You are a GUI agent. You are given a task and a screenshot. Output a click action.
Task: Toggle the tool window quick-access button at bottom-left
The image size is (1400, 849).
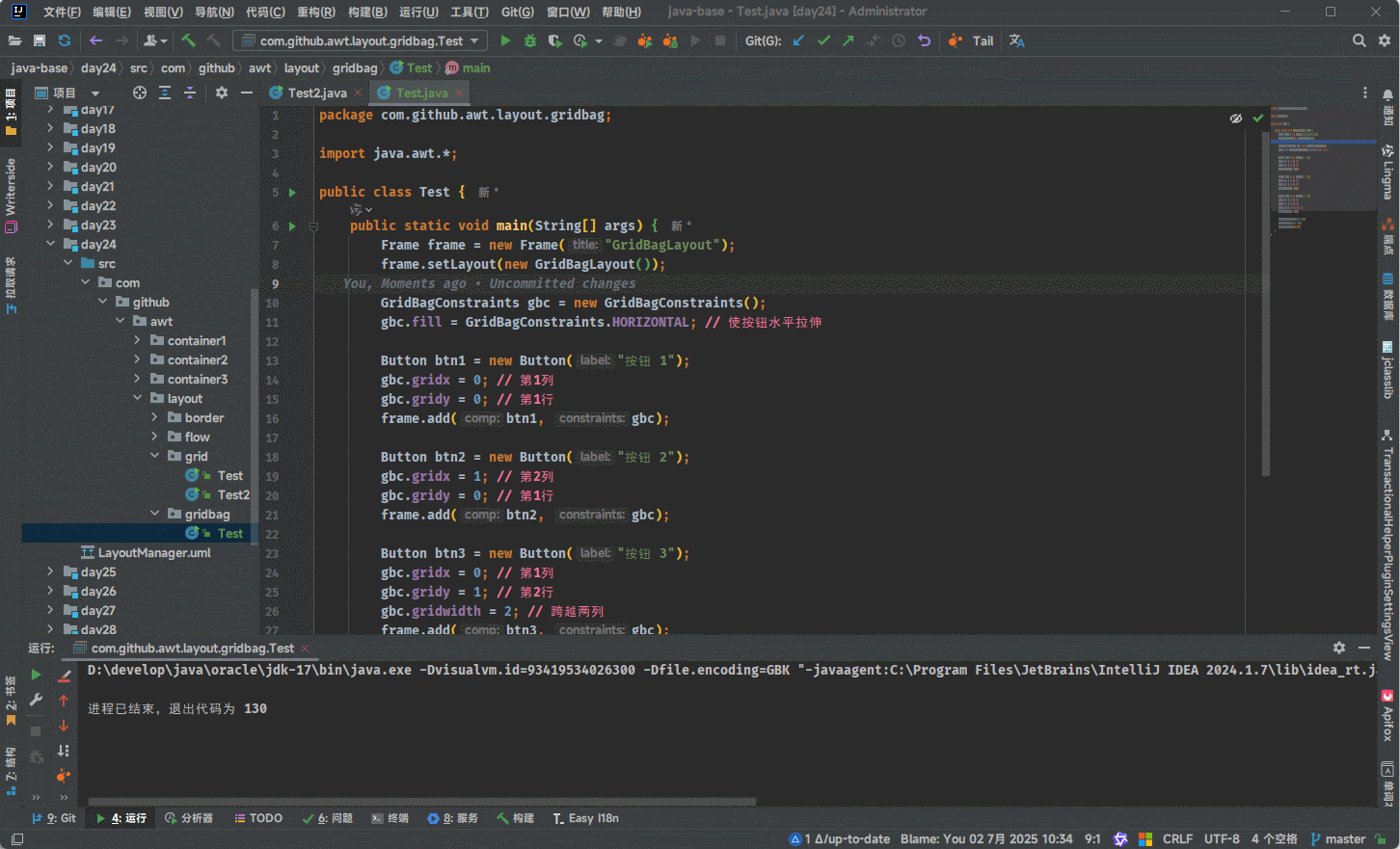16,839
